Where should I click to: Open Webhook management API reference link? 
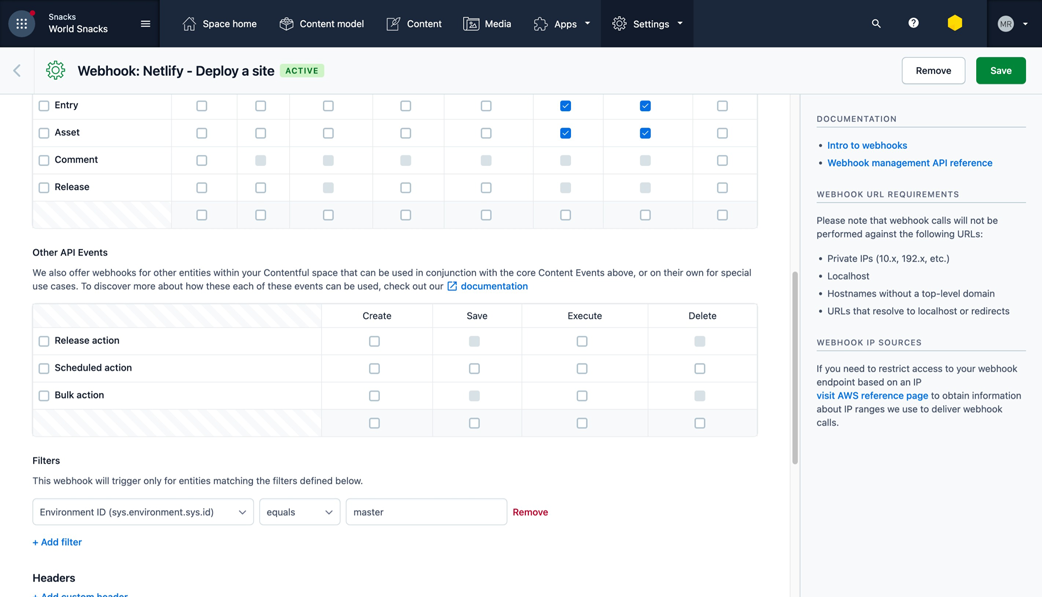[x=909, y=163]
